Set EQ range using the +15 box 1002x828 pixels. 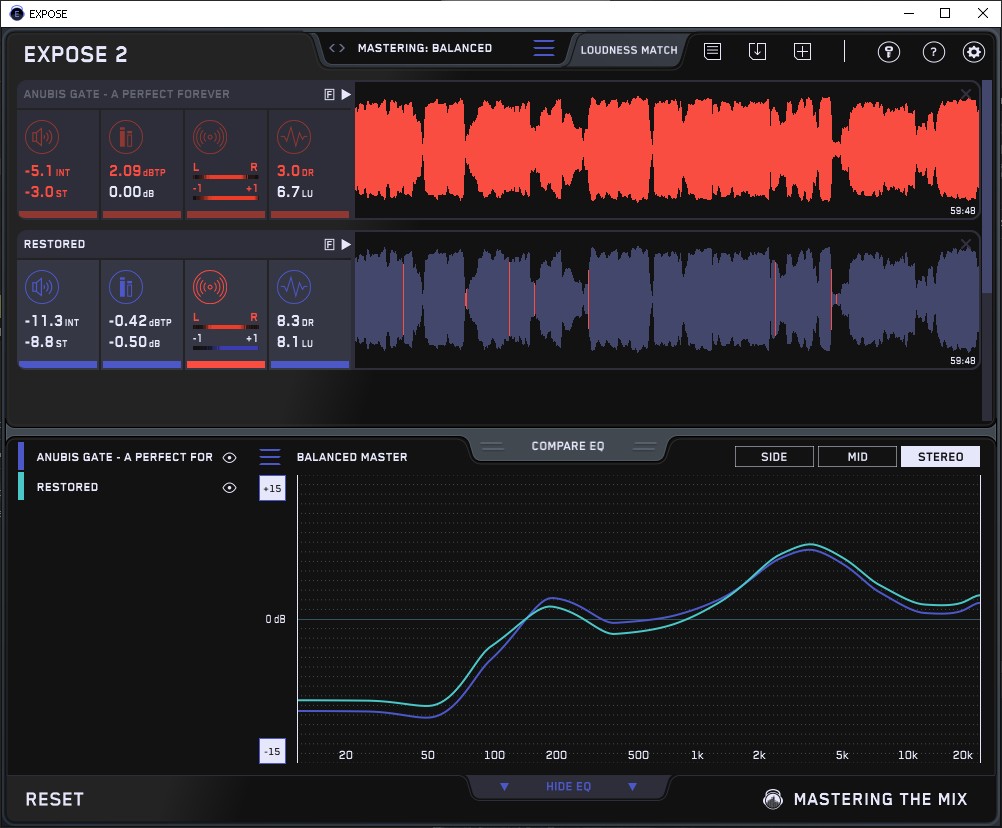pyautogui.click(x=272, y=489)
